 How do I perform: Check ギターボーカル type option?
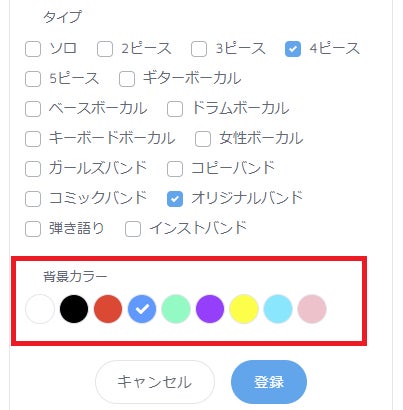click(127, 79)
